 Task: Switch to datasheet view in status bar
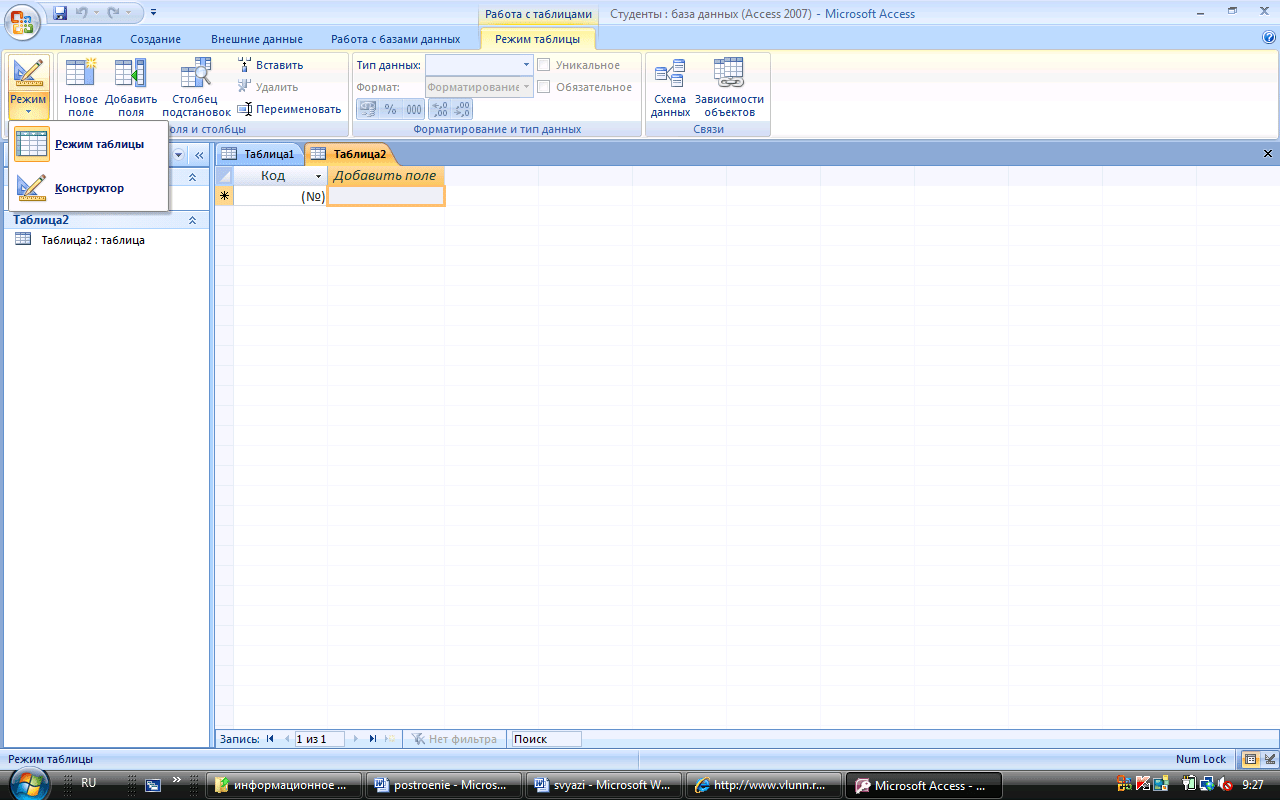1250,759
